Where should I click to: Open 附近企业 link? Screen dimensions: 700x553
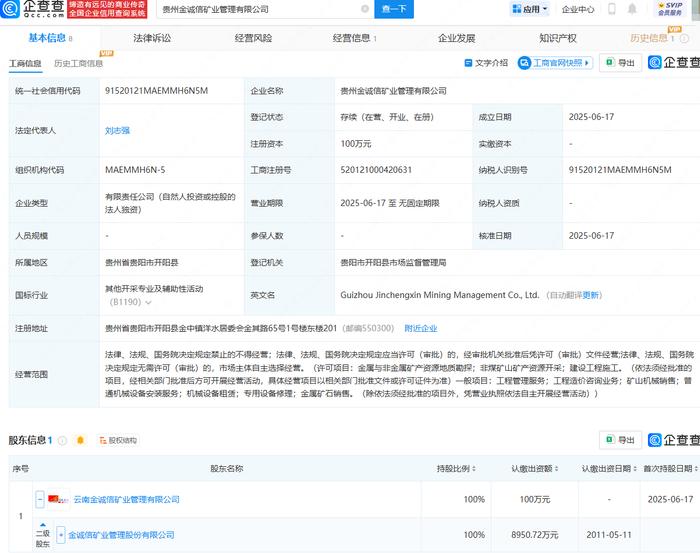point(421,328)
